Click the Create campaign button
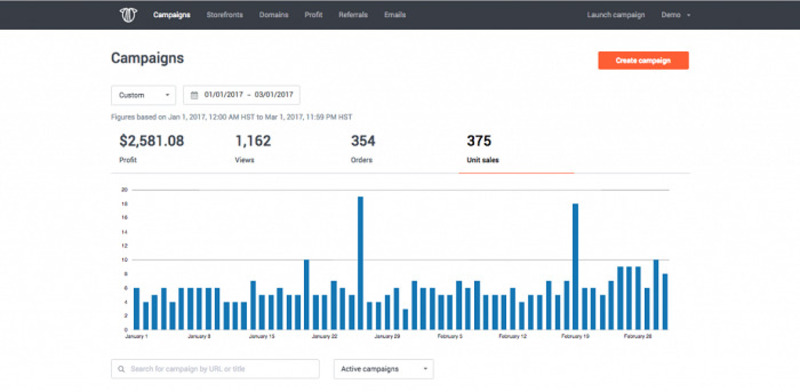800x392 pixels. pyautogui.click(x=643, y=60)
